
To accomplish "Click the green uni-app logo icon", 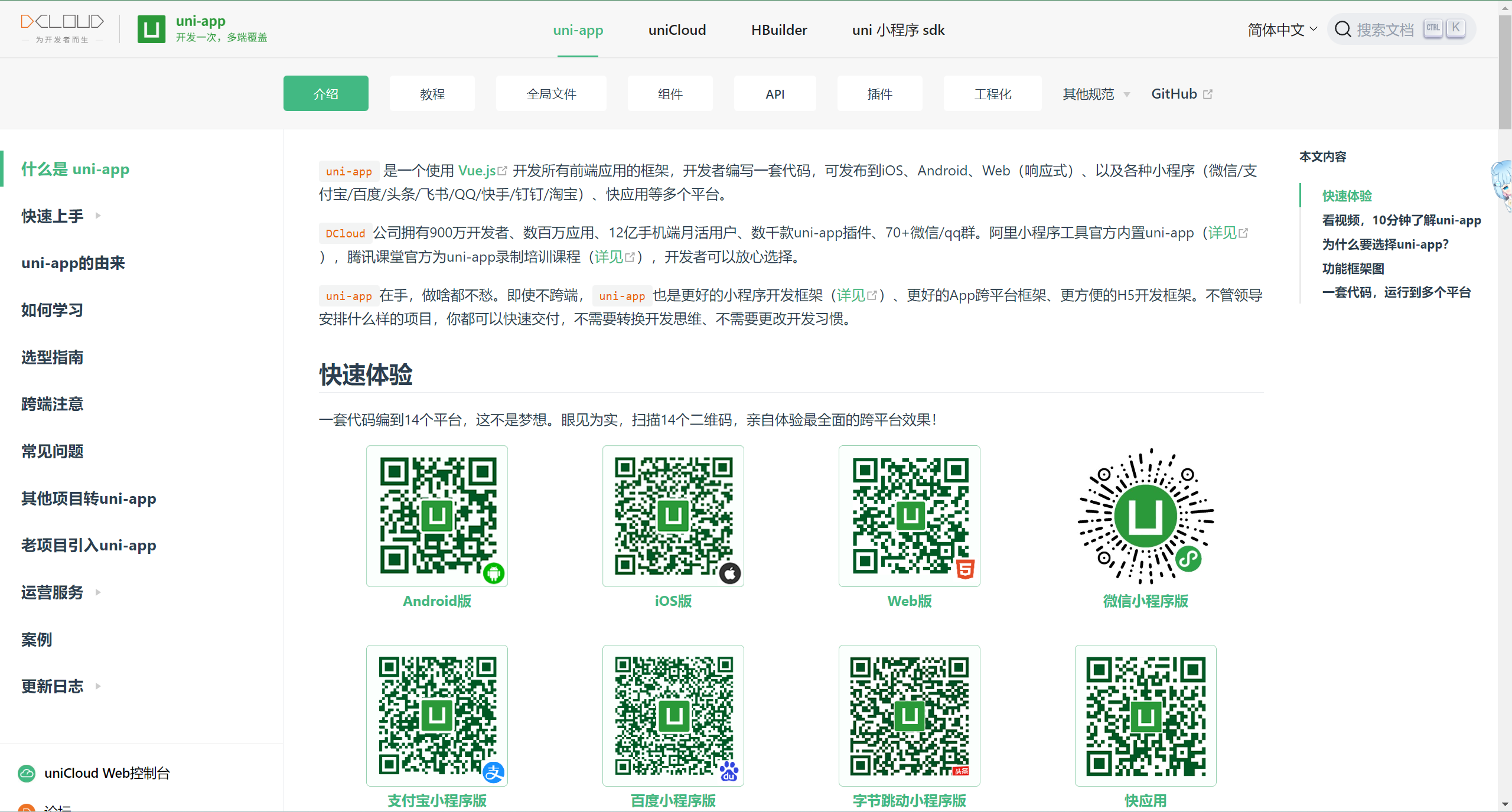I will (151, 28).
